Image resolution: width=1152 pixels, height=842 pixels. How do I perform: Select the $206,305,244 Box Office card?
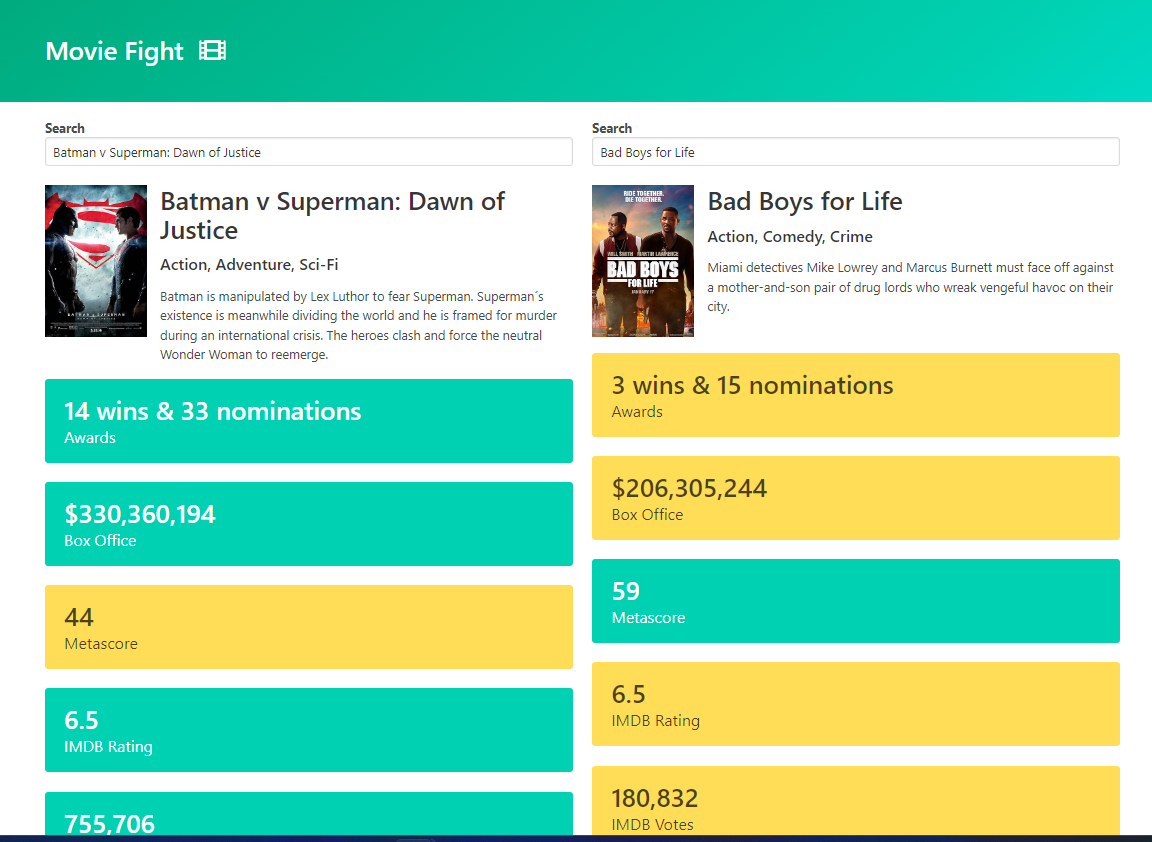(855, 497)
